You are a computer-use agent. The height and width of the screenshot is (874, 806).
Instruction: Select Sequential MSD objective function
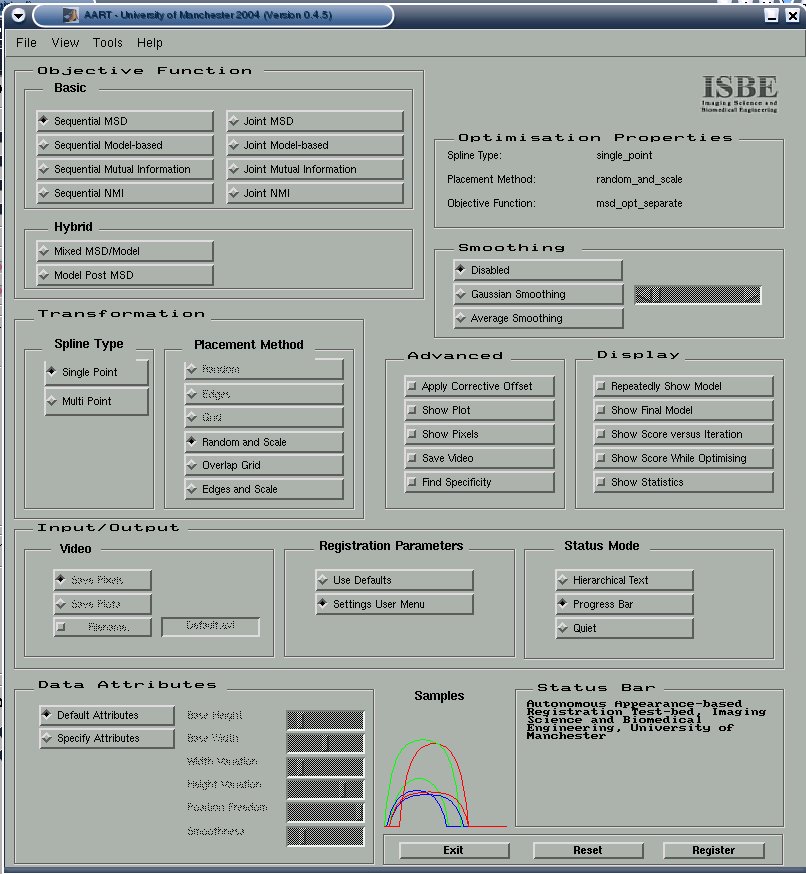(x=125, y=121)
